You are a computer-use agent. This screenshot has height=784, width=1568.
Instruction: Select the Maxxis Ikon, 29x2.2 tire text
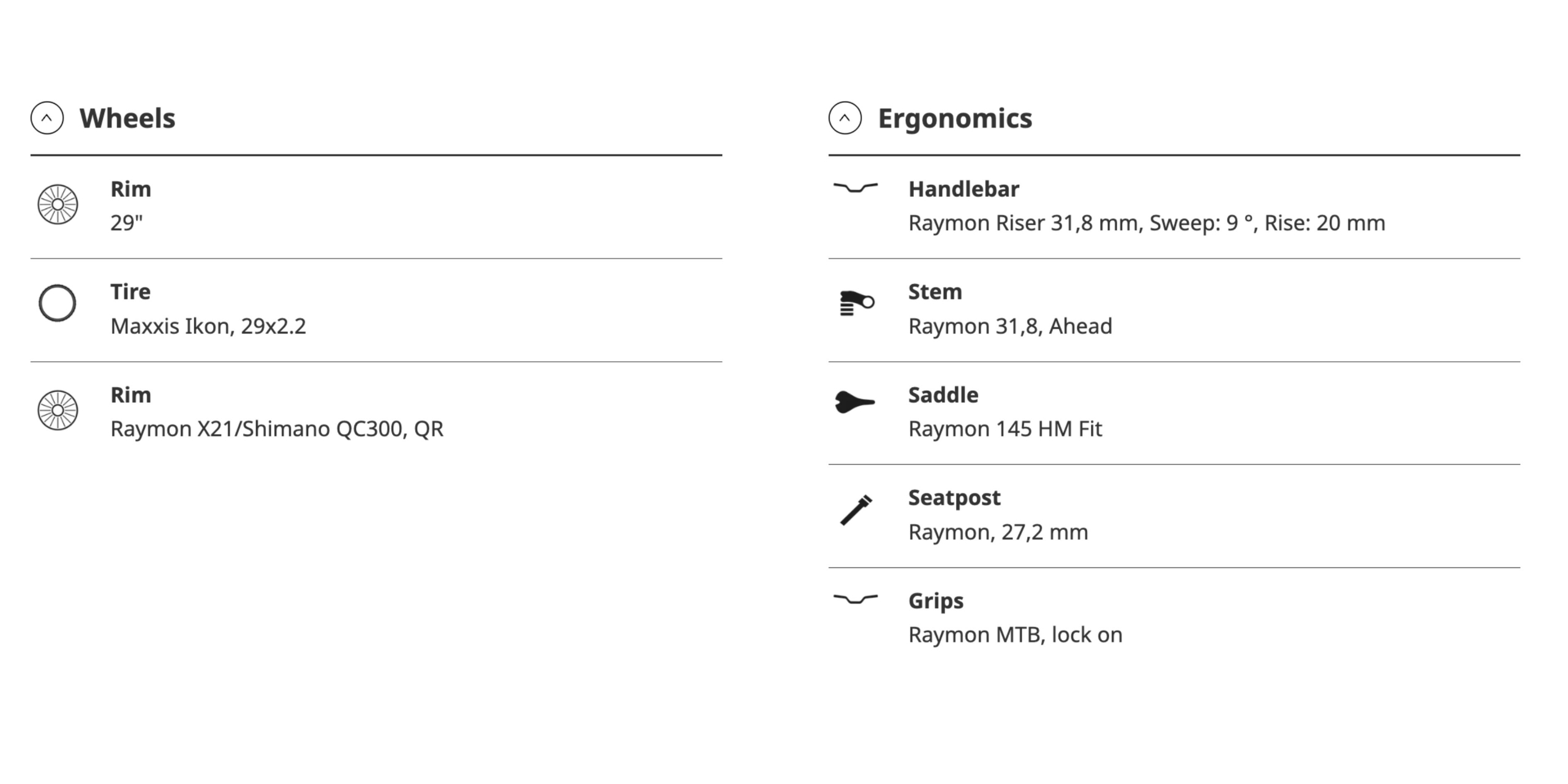tap(208, 326)
